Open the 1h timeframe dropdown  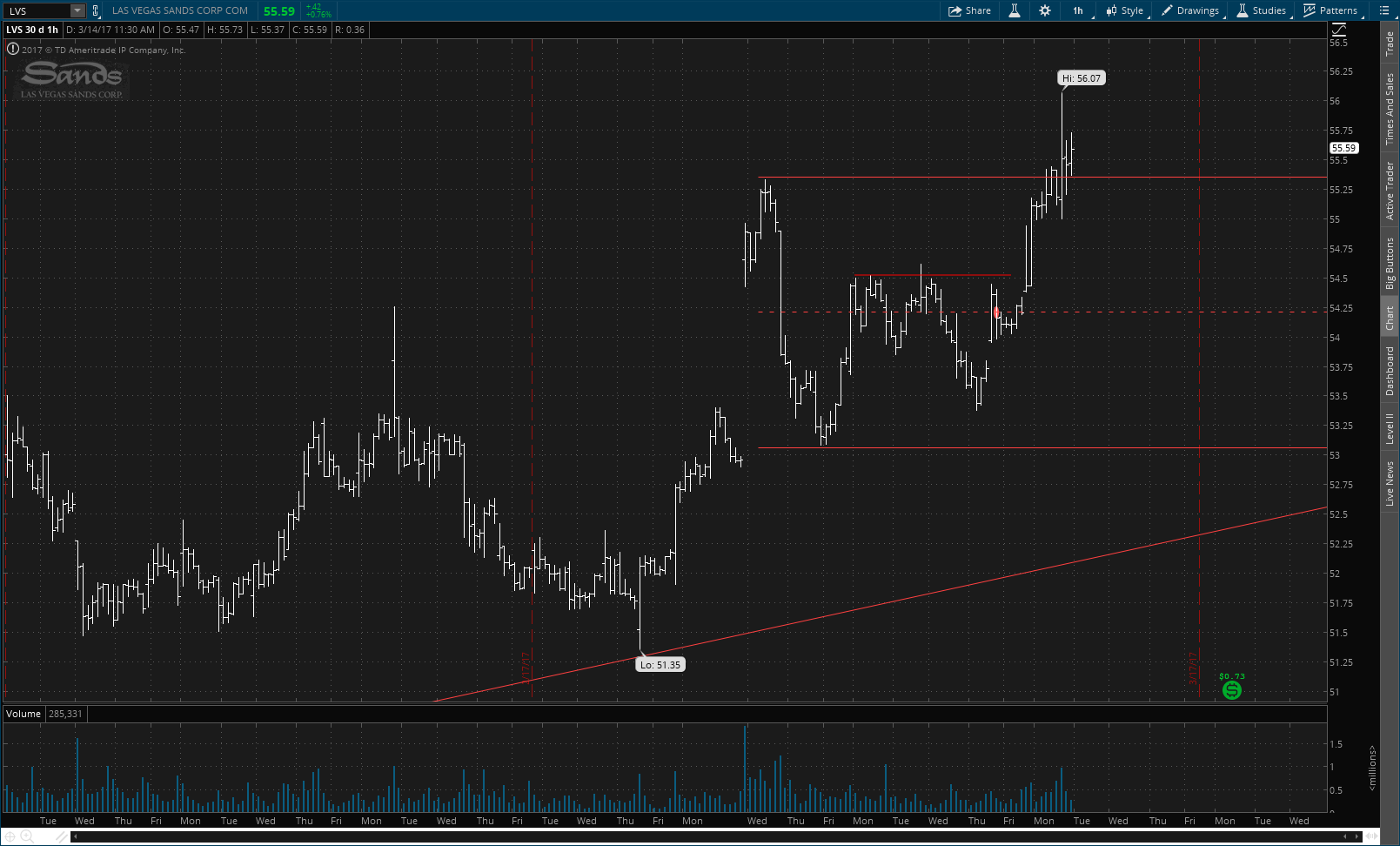(1078, 10)
